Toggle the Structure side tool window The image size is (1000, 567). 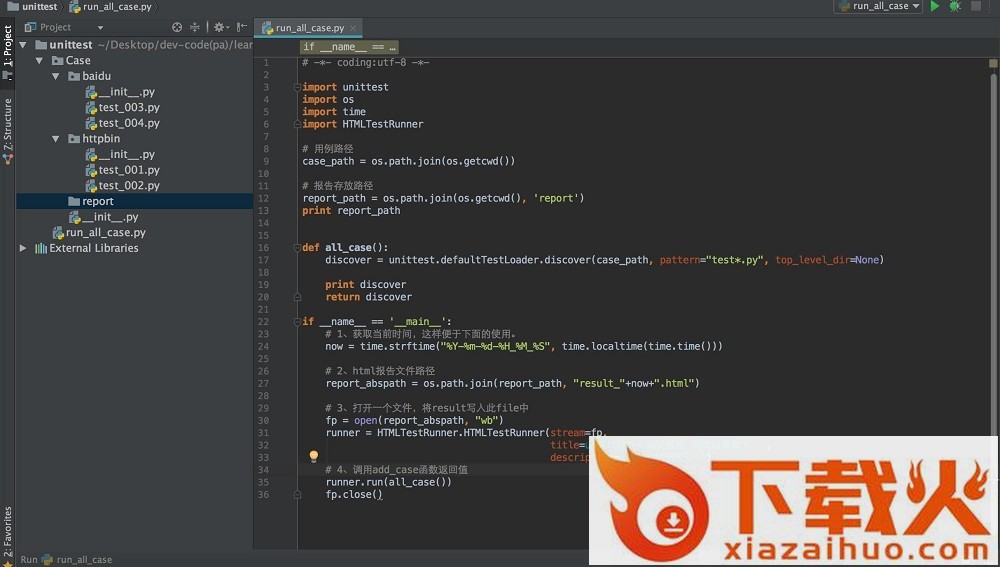[x=7, y=125]
